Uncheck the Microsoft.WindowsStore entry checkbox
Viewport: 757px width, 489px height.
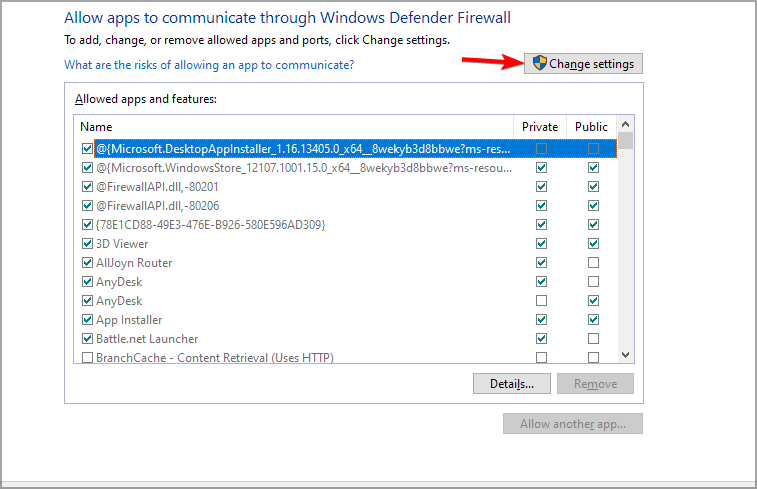point(88,168)
